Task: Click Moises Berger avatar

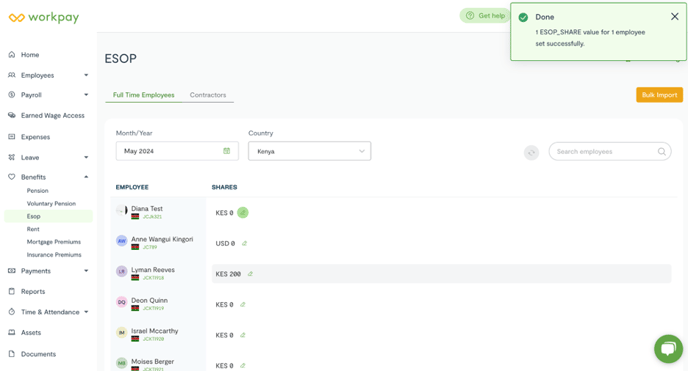Action: point(122,363)
